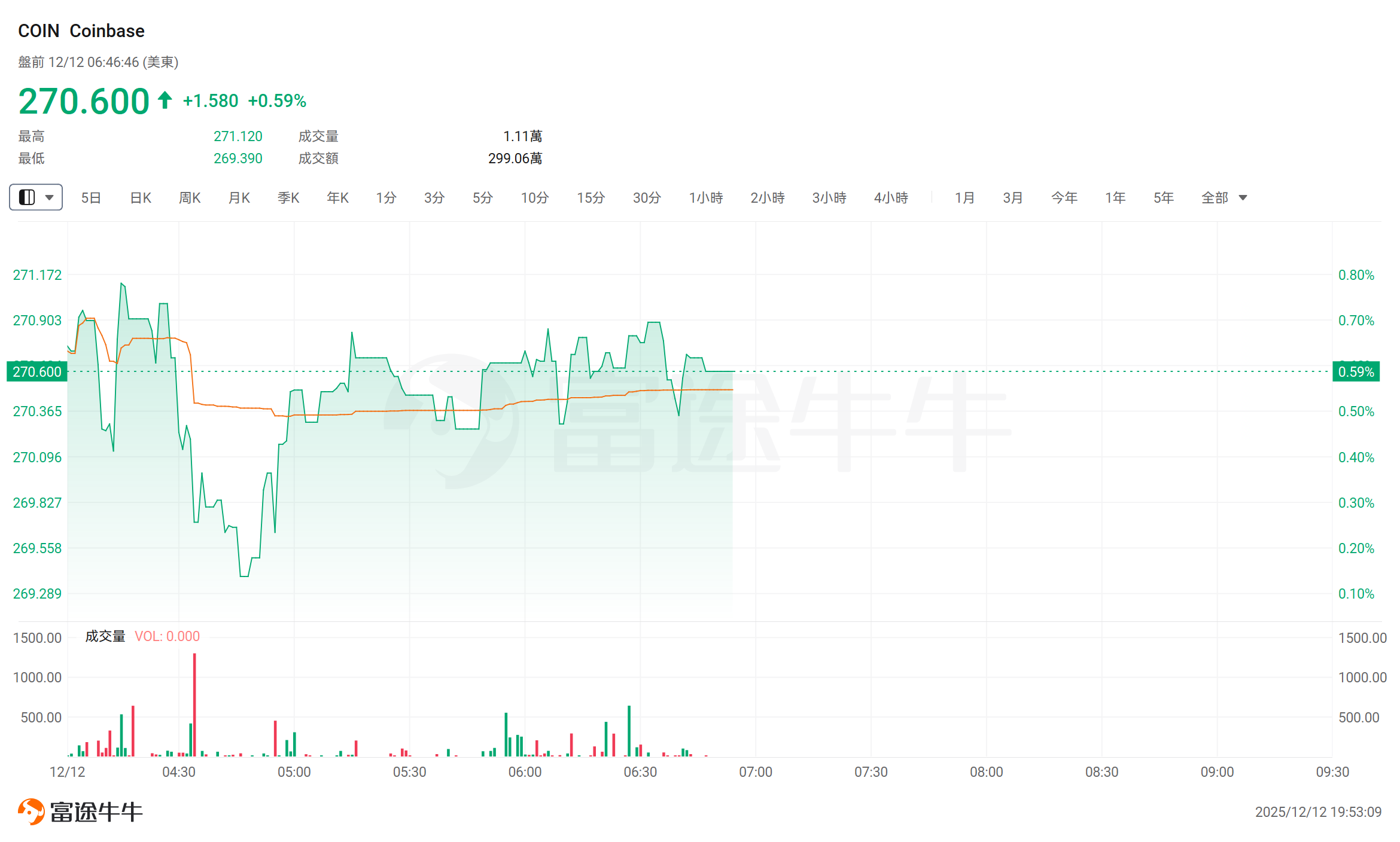Screen dimensions: 1400x842
Task: Choose the 15分 interval
Action: click(x=591, y=198)
